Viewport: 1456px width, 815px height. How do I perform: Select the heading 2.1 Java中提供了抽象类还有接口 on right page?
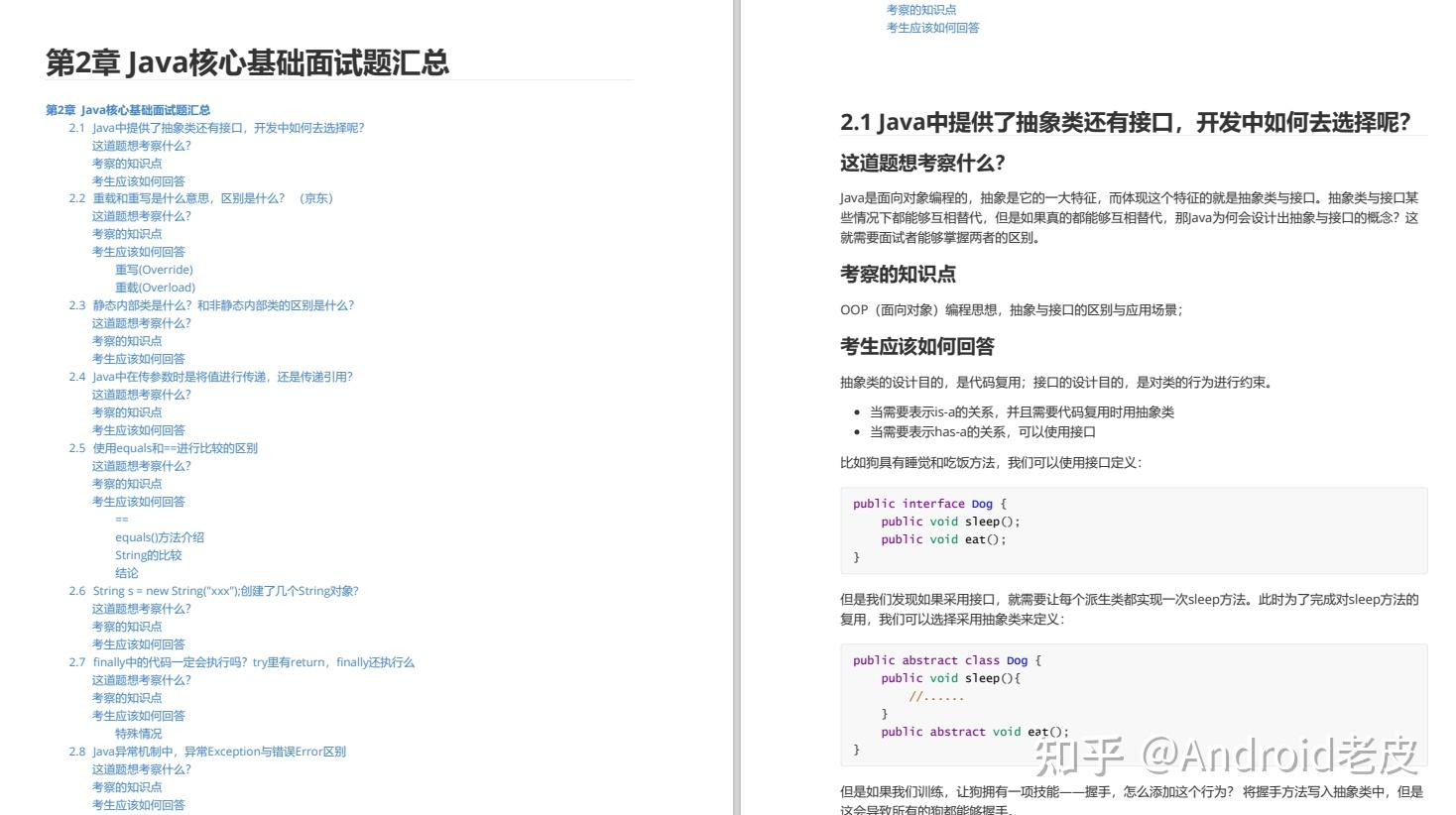coord(1125,122)
